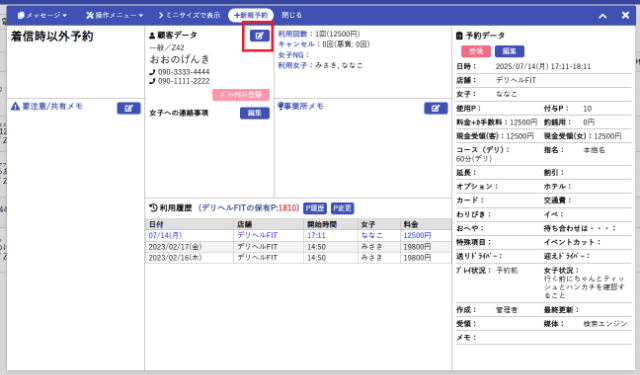Open the ななこ link in history table

[x=372, y=235]
